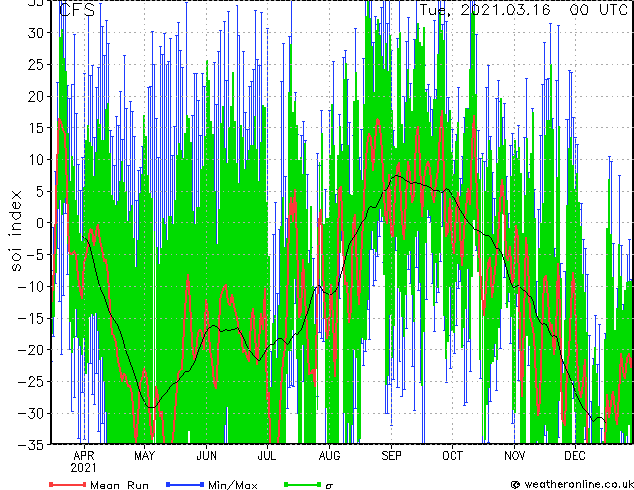Click the -30 value on y-axis

[31, 413]
